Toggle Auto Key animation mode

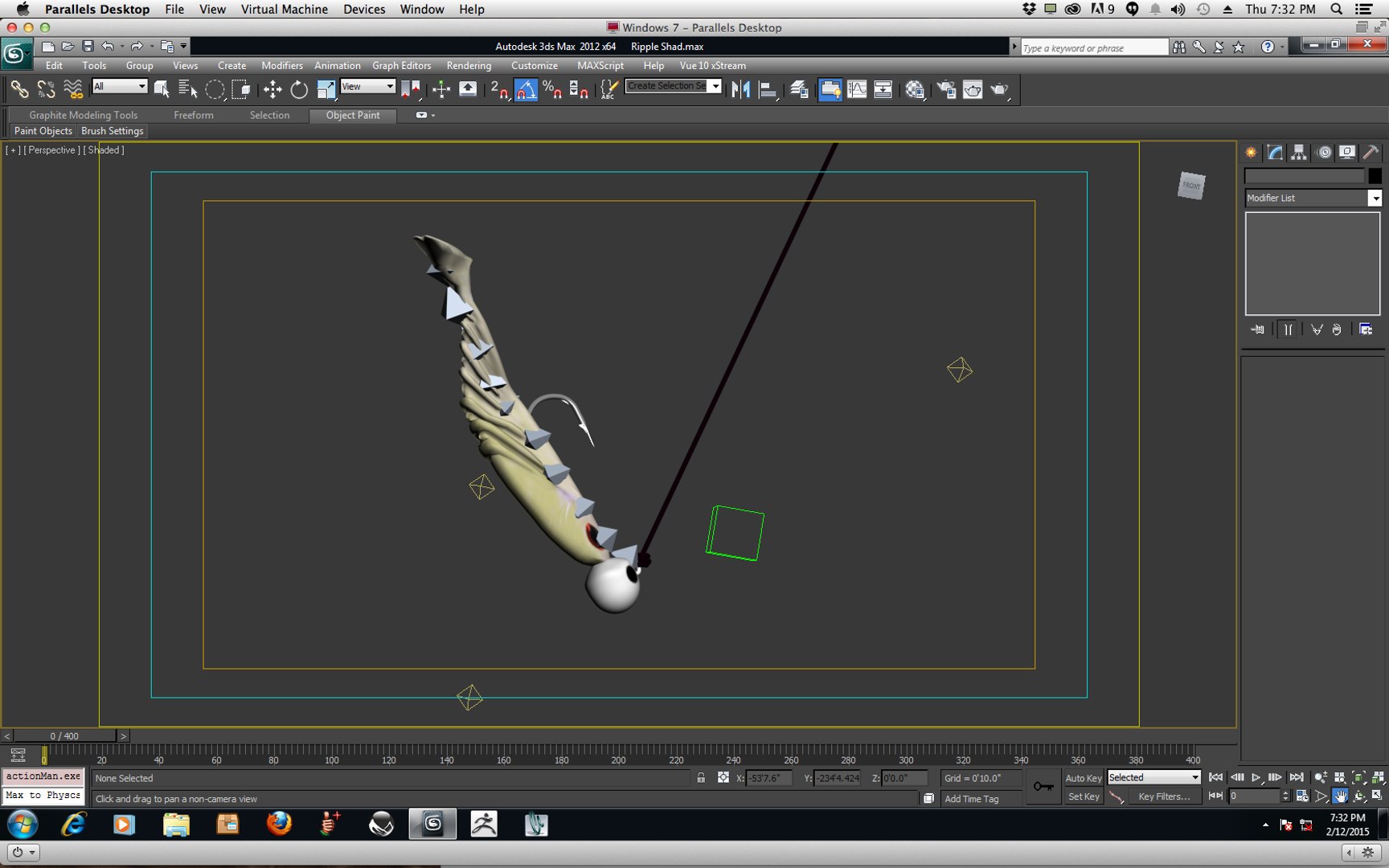[x=1083, y=778]
